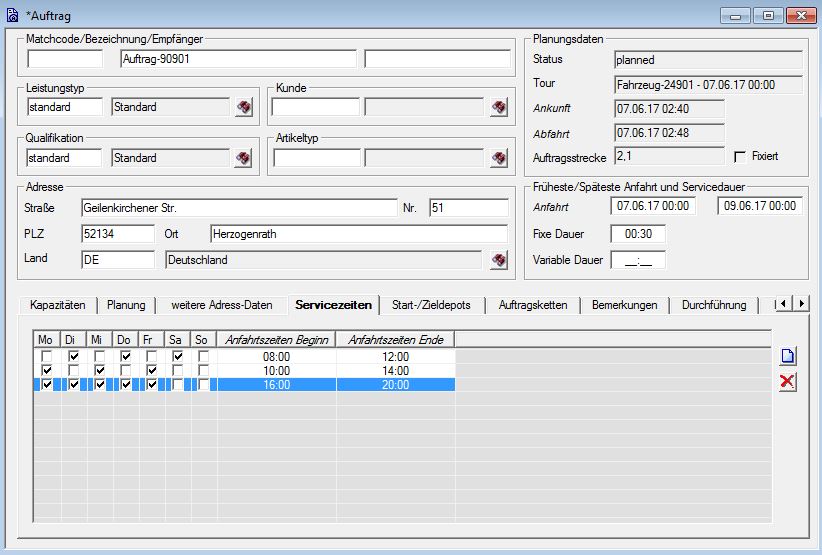Open the Artikeltyp lookup icon

[500, 158]
